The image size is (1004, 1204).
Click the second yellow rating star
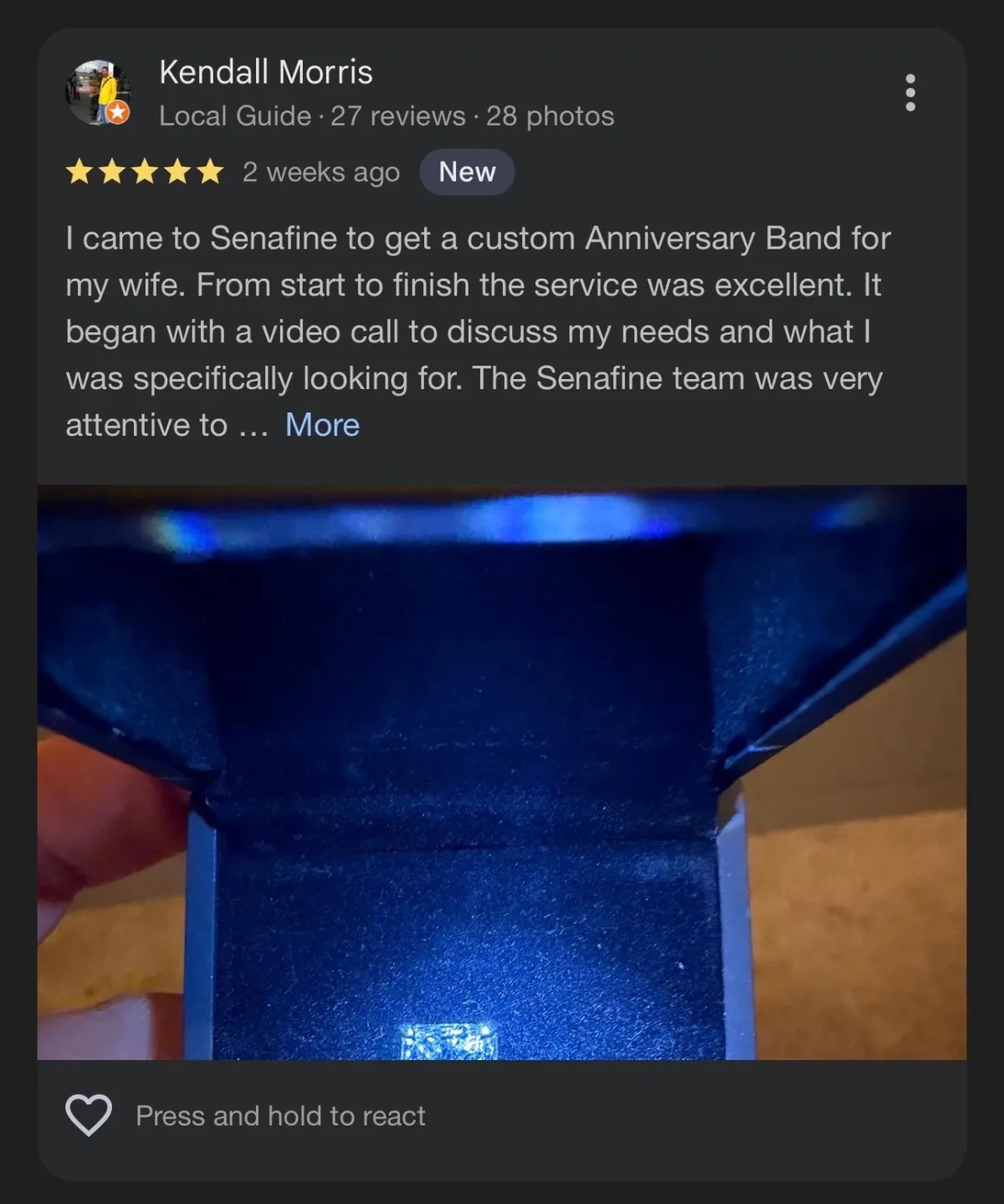(x=112, y=172)
